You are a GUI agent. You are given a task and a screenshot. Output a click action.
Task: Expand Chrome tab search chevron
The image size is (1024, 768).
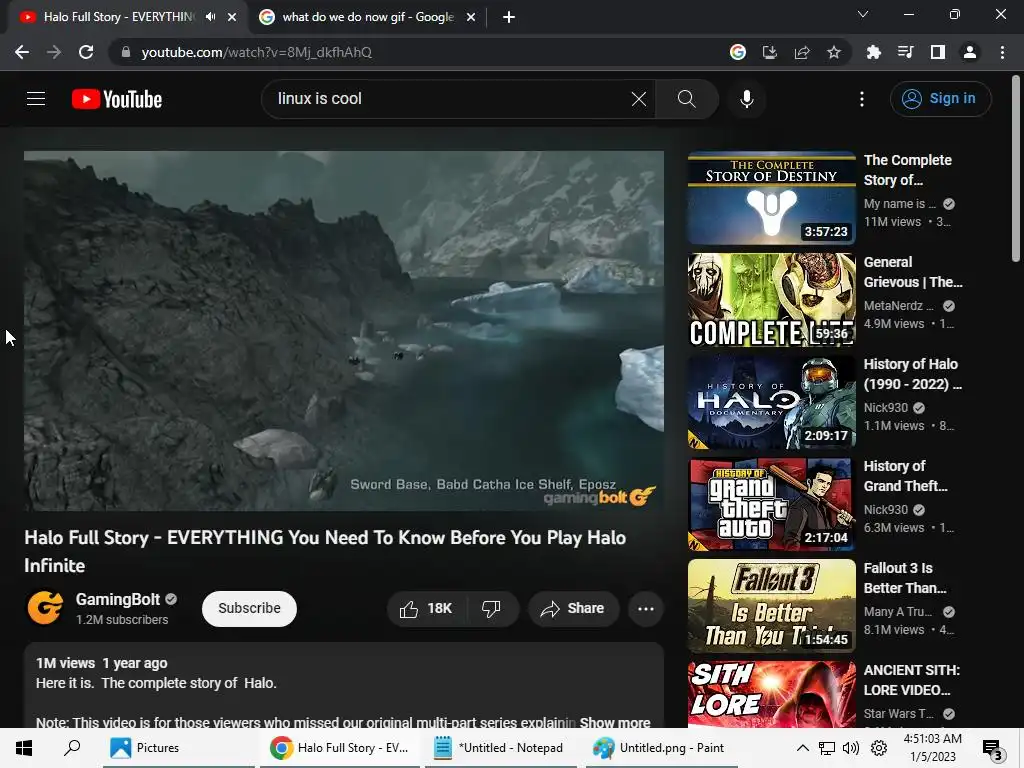(x=863, y=14)
